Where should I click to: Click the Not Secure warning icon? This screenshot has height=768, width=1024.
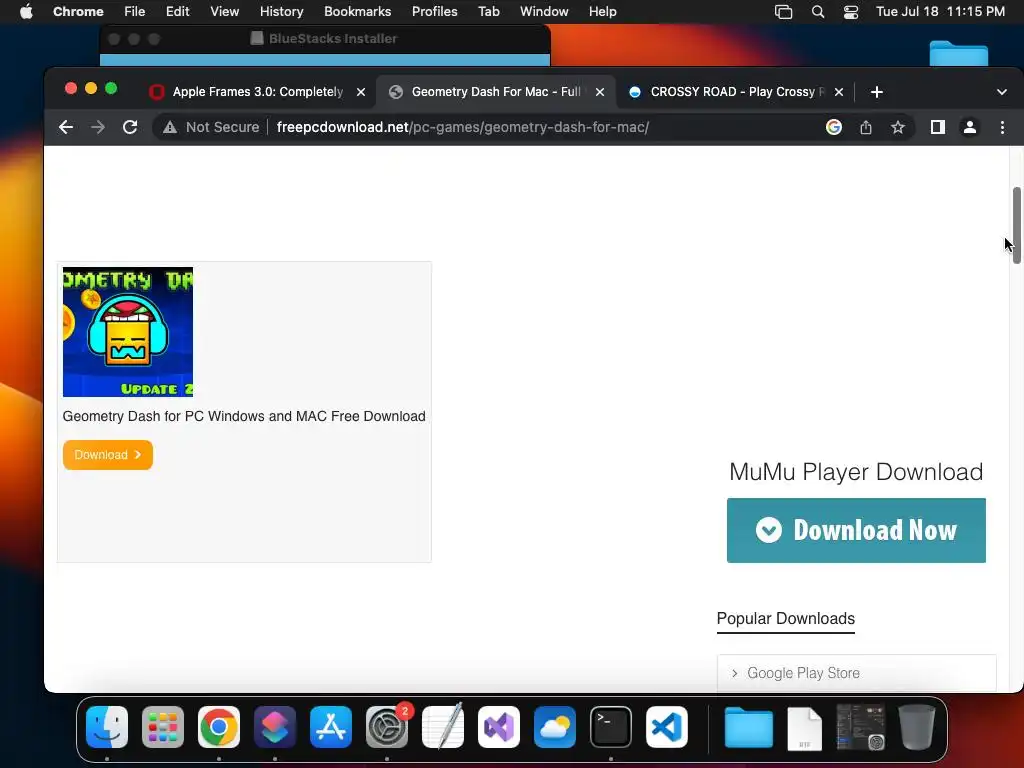[x=170, y=127]
